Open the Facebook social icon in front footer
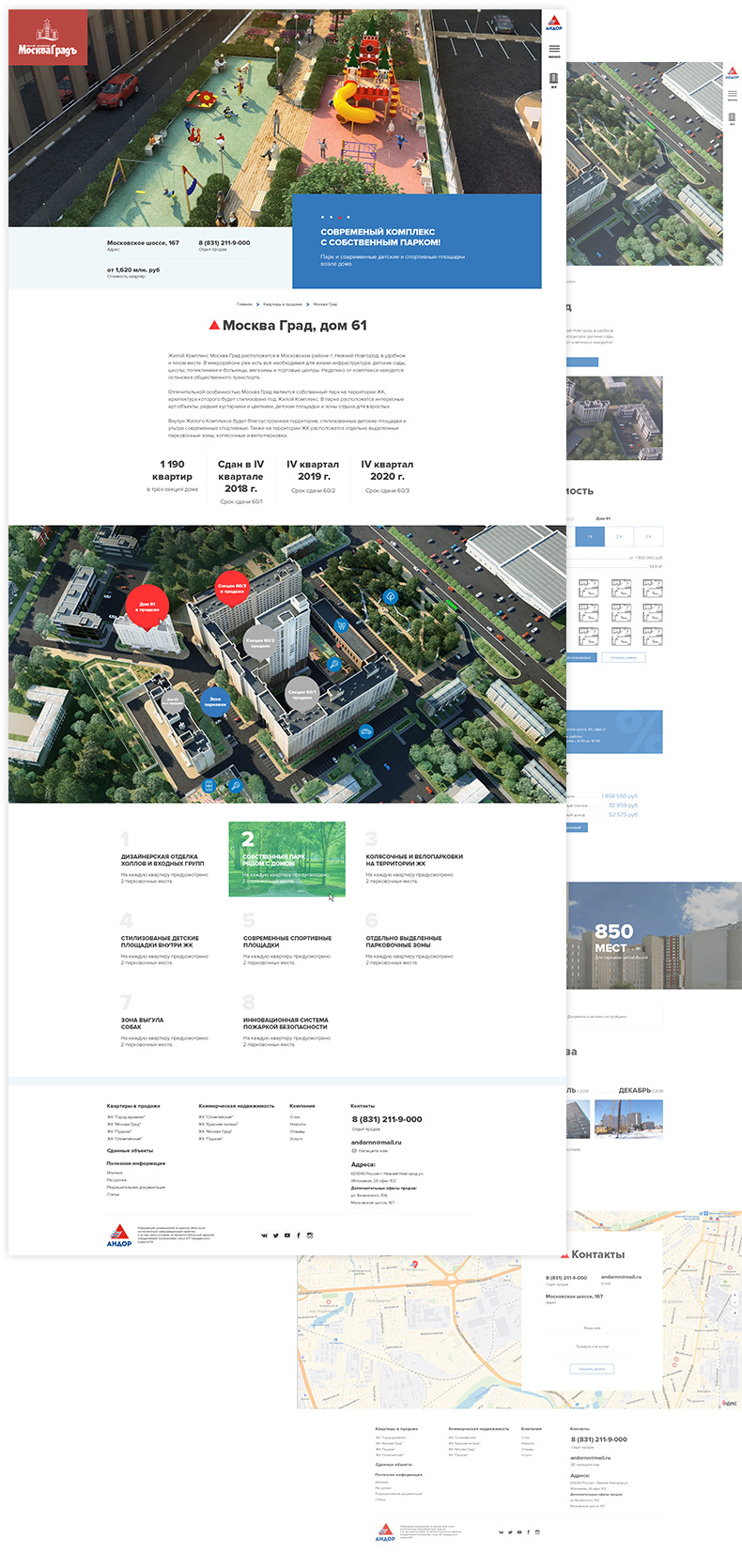Viewport: 742px width, 1568px height. (x=299, y=1236)
